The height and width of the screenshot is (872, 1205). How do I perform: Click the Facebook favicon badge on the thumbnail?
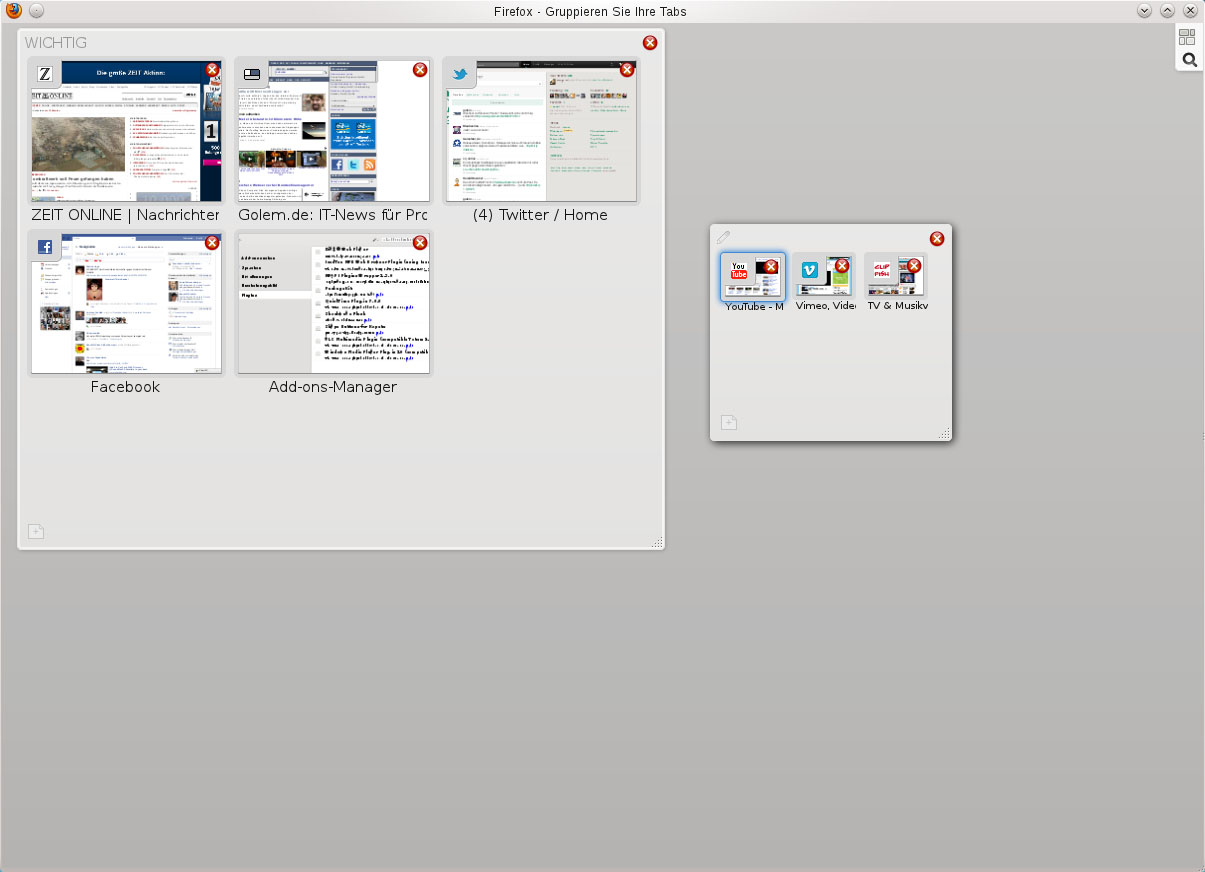pos(44,245)
